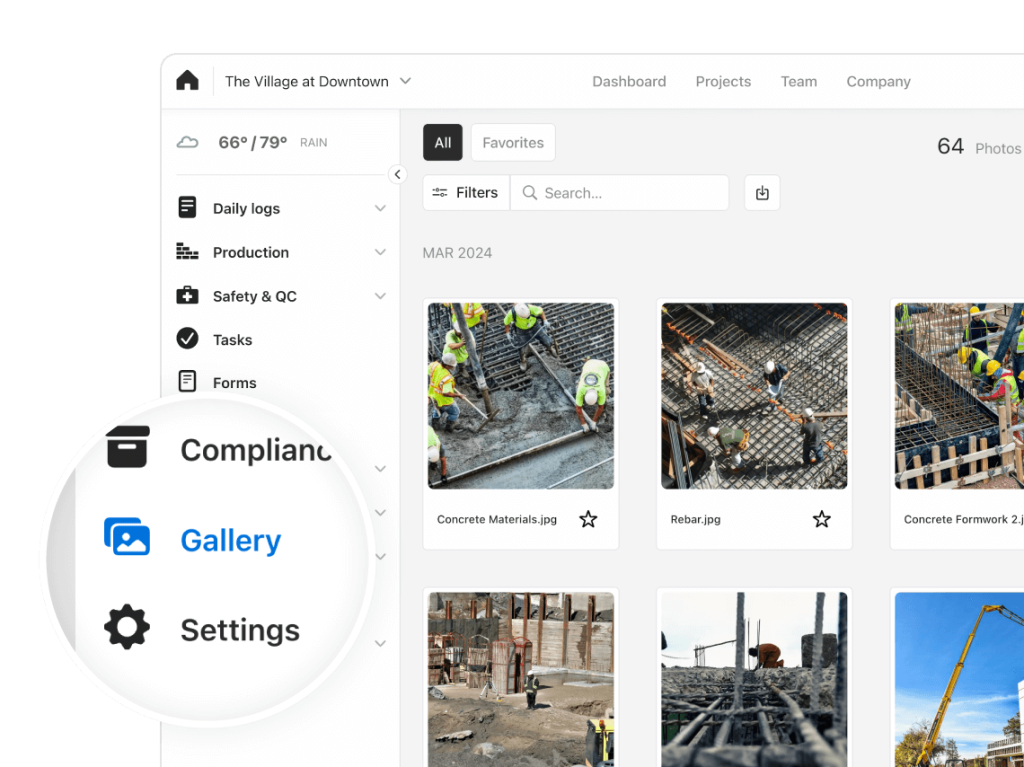Click the Concrete Formwork 2 file name
The width and height of the screenshot is (1024, 767).
point(963,519)
